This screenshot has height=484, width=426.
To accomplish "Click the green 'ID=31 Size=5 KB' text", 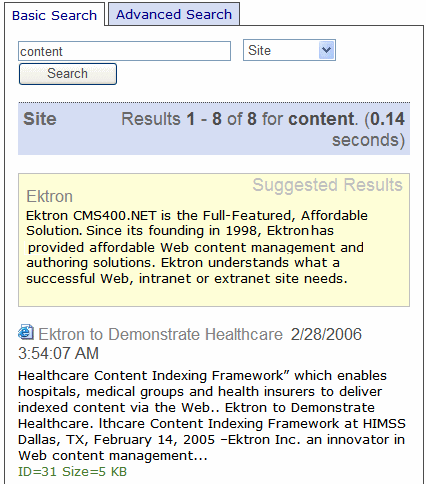I will [x=72, y=472].
